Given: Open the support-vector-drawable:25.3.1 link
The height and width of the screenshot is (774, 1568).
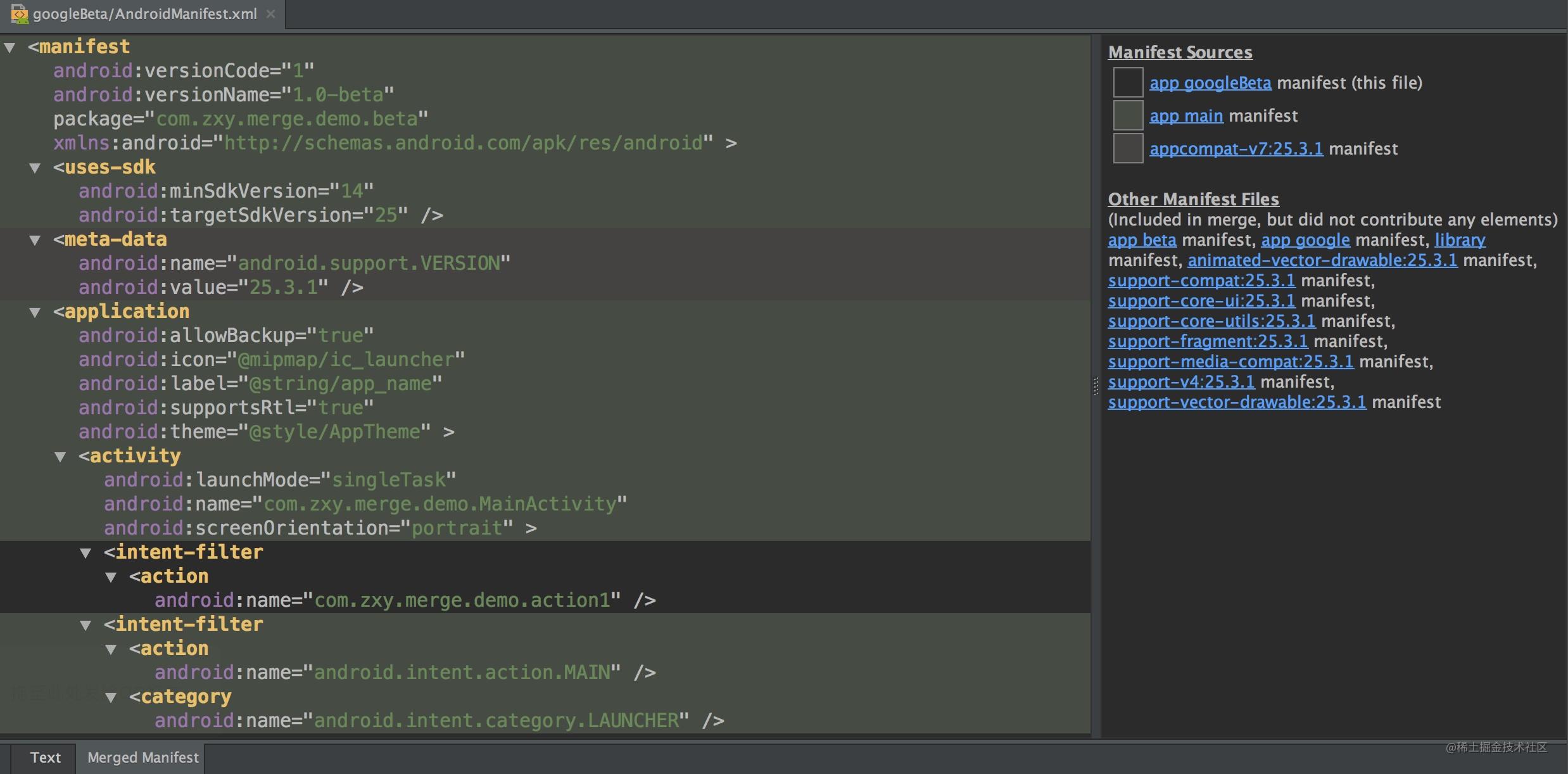Looking at the screenshot, I should point(1237,402).
